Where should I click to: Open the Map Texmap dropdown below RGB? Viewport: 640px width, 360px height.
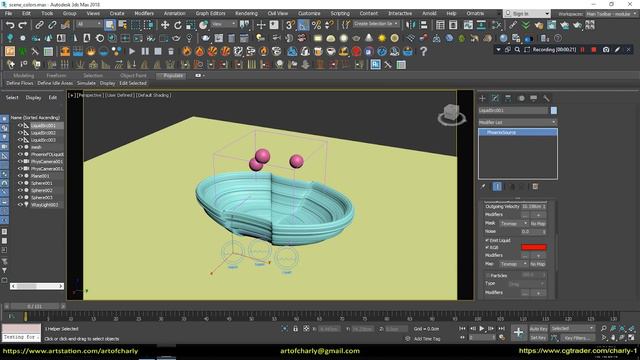click(x=513, y=264)
